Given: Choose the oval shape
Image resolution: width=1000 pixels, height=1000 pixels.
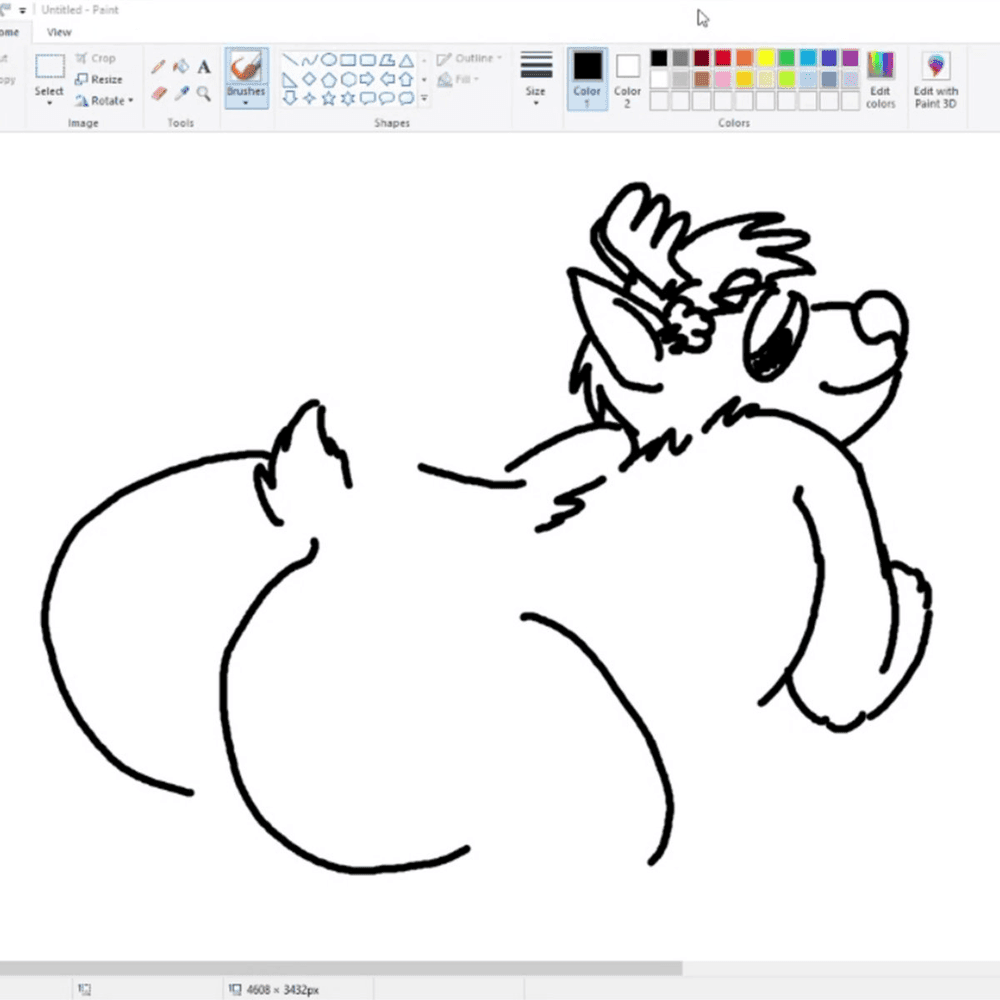Looking at the screenshot, I should [x=329, y=60].
